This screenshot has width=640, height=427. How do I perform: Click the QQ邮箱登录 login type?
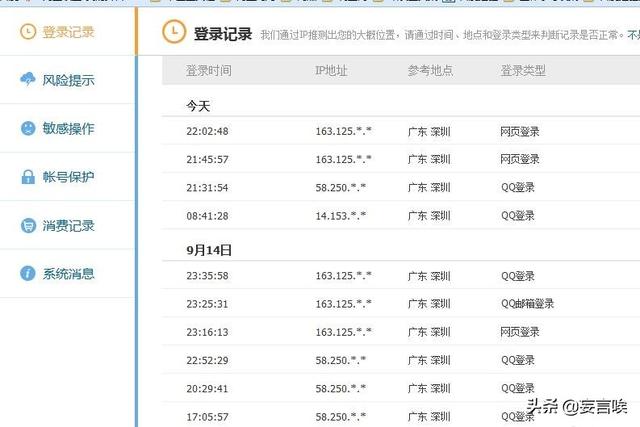[527, 304]
